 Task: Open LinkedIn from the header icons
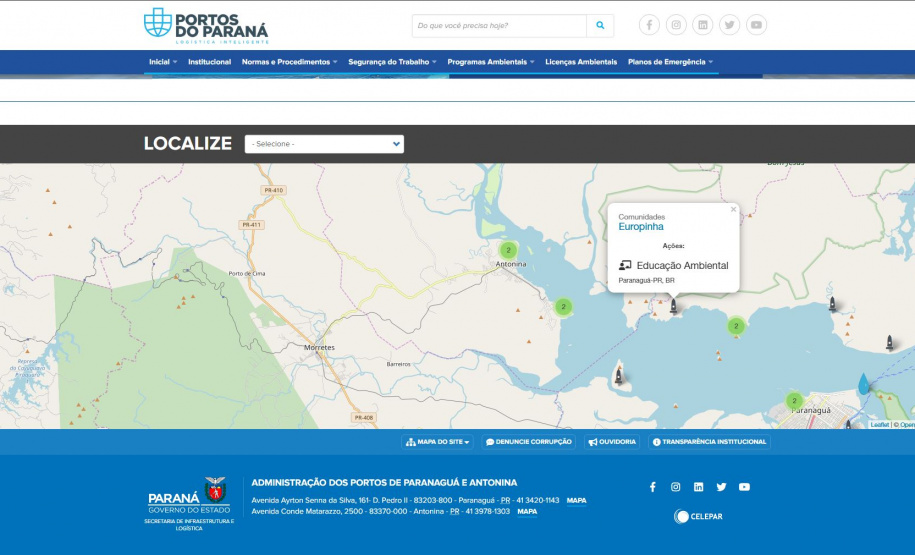click(703, 25)
